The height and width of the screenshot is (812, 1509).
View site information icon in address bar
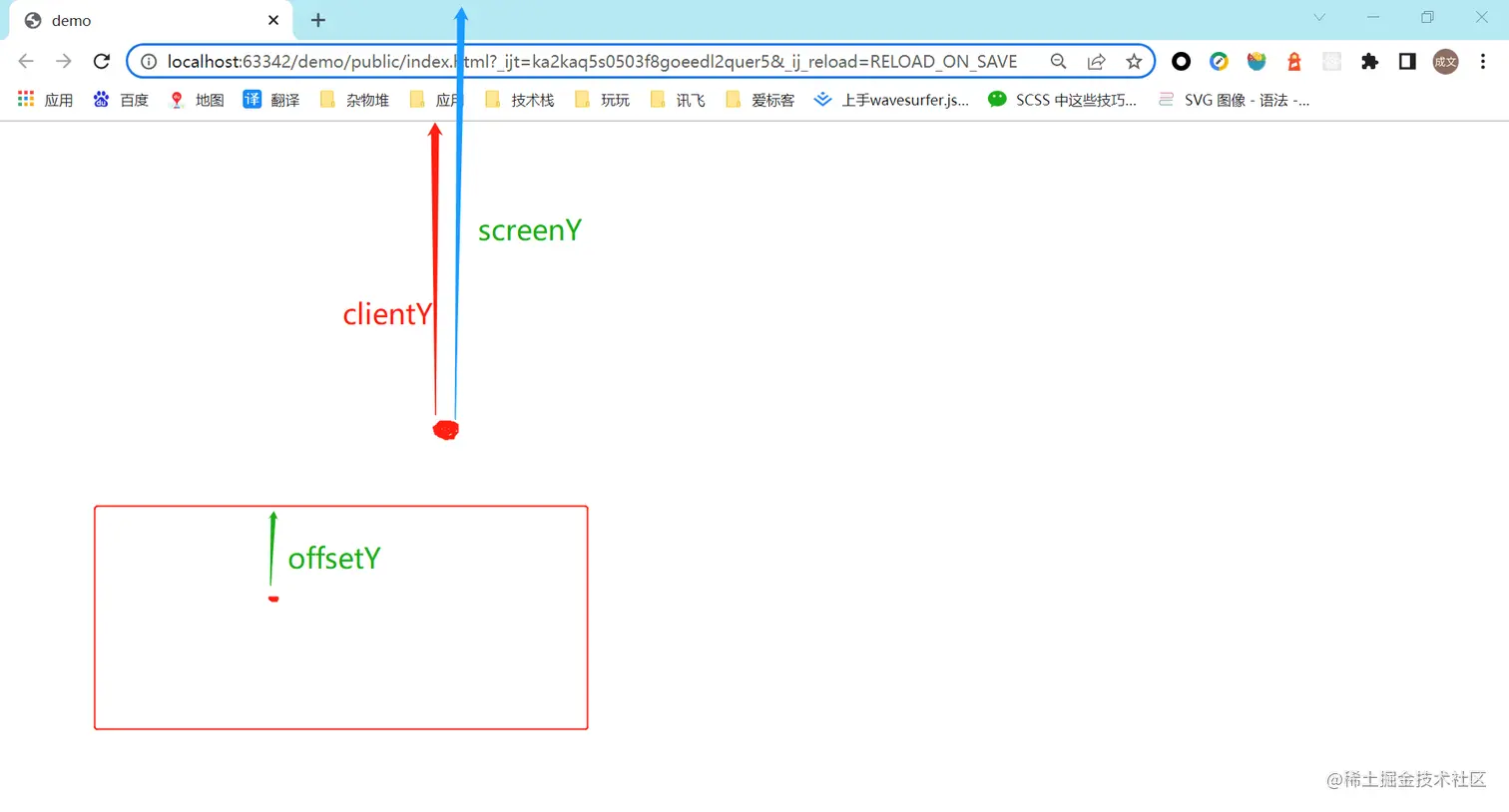click(149, 62)
